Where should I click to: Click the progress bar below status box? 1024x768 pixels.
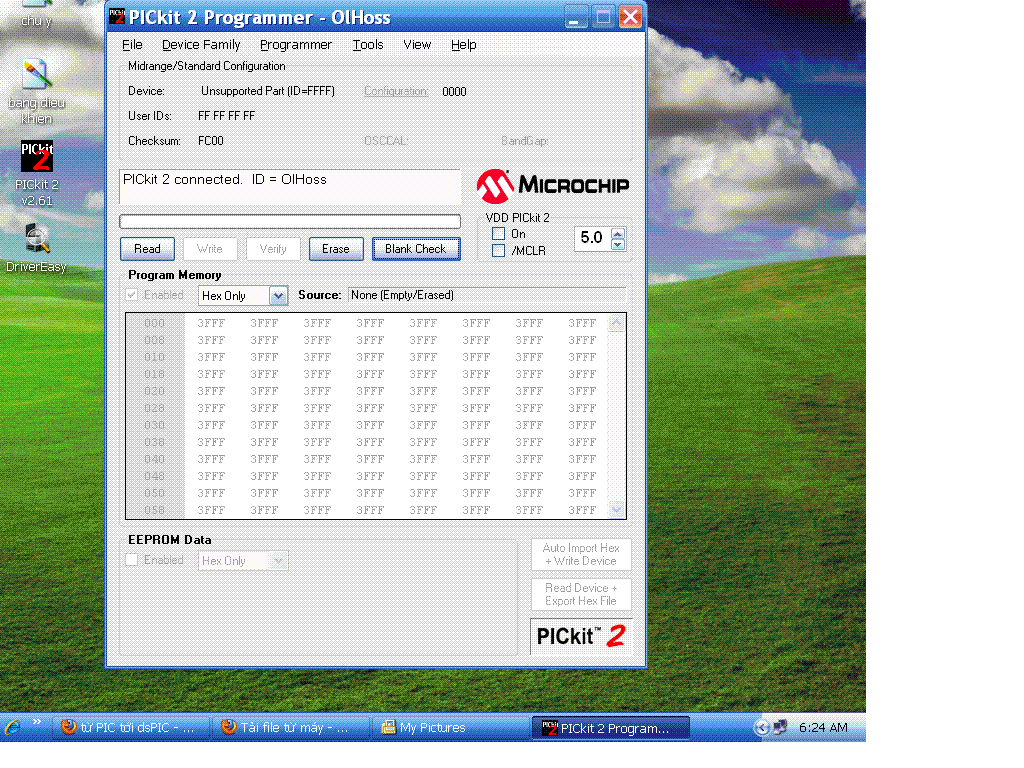pos(290,221)
